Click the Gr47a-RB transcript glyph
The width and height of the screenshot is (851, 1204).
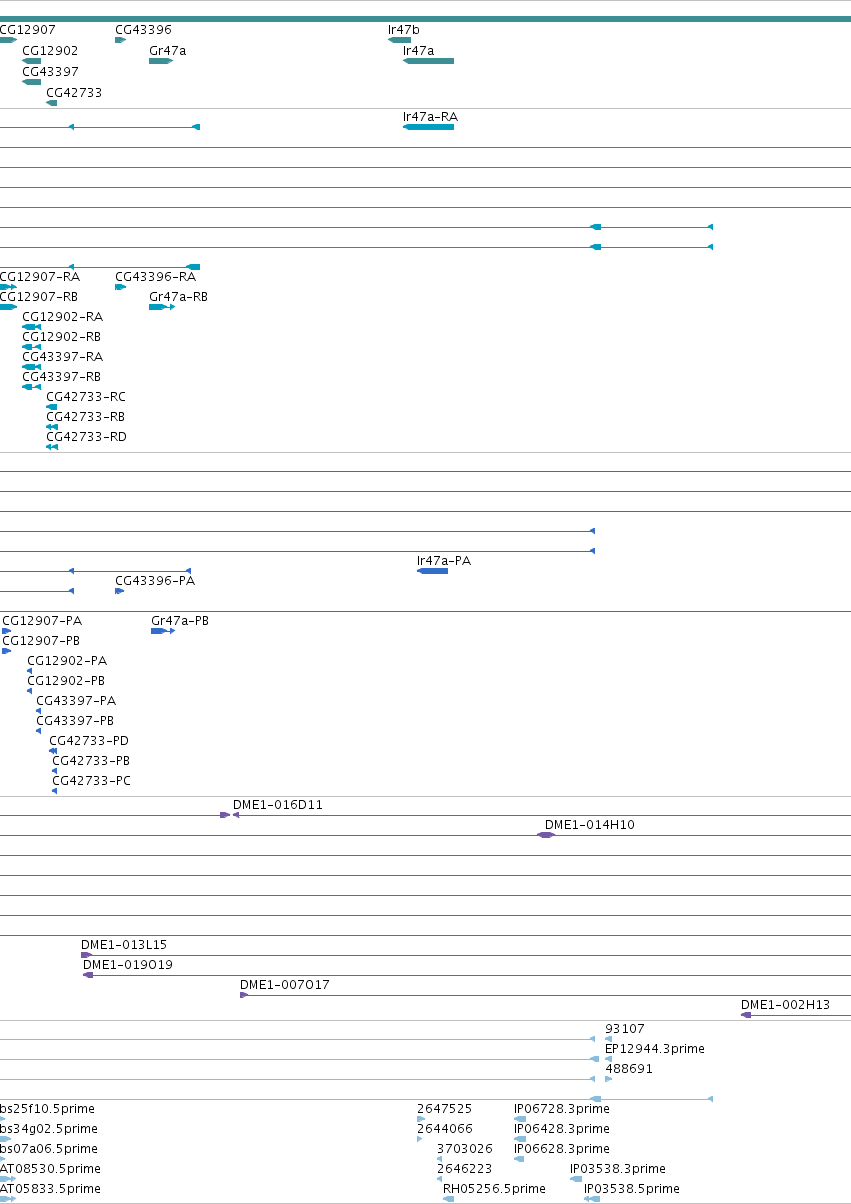(x=162, y=307)
